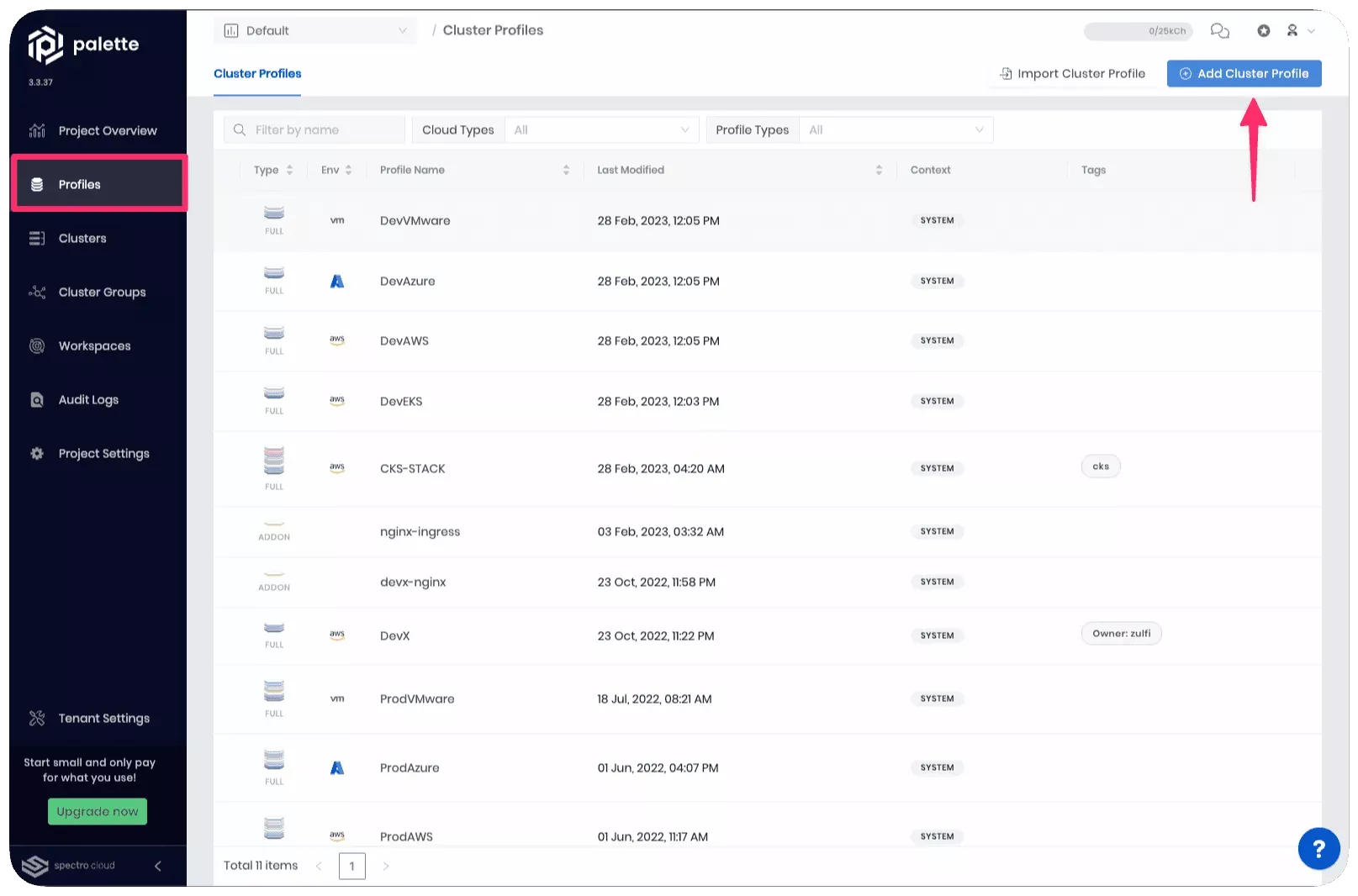Click the Cluster Profiles breadcrumb
1358x896 pixels.
493,30
